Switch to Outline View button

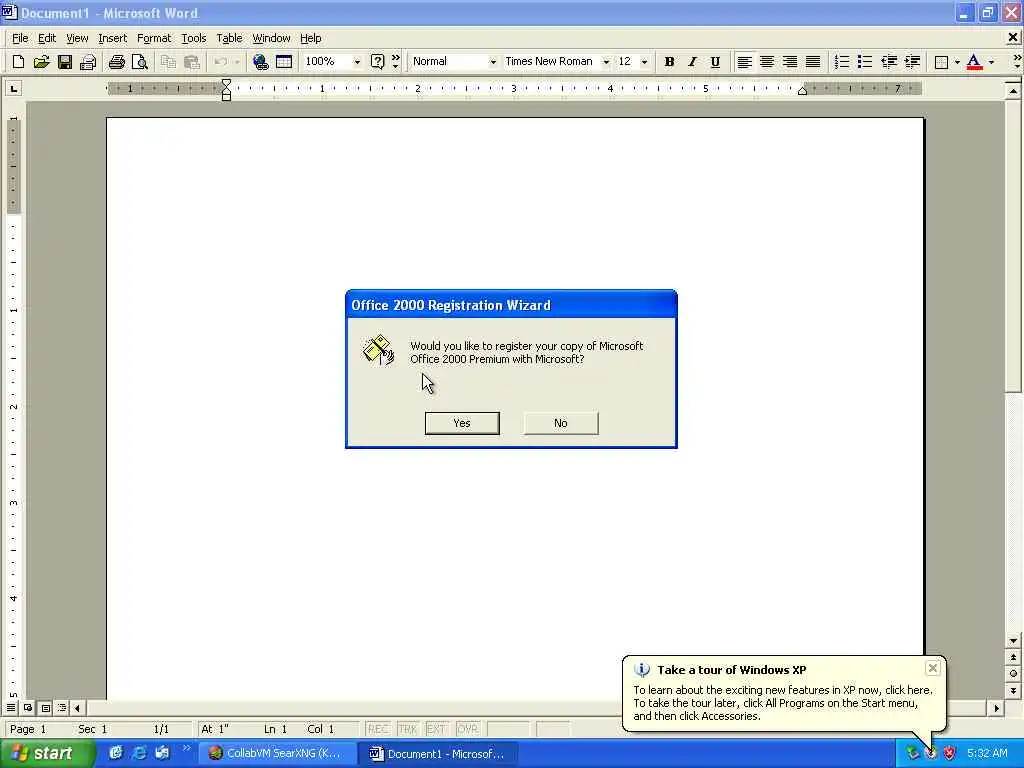pos(62,708)
